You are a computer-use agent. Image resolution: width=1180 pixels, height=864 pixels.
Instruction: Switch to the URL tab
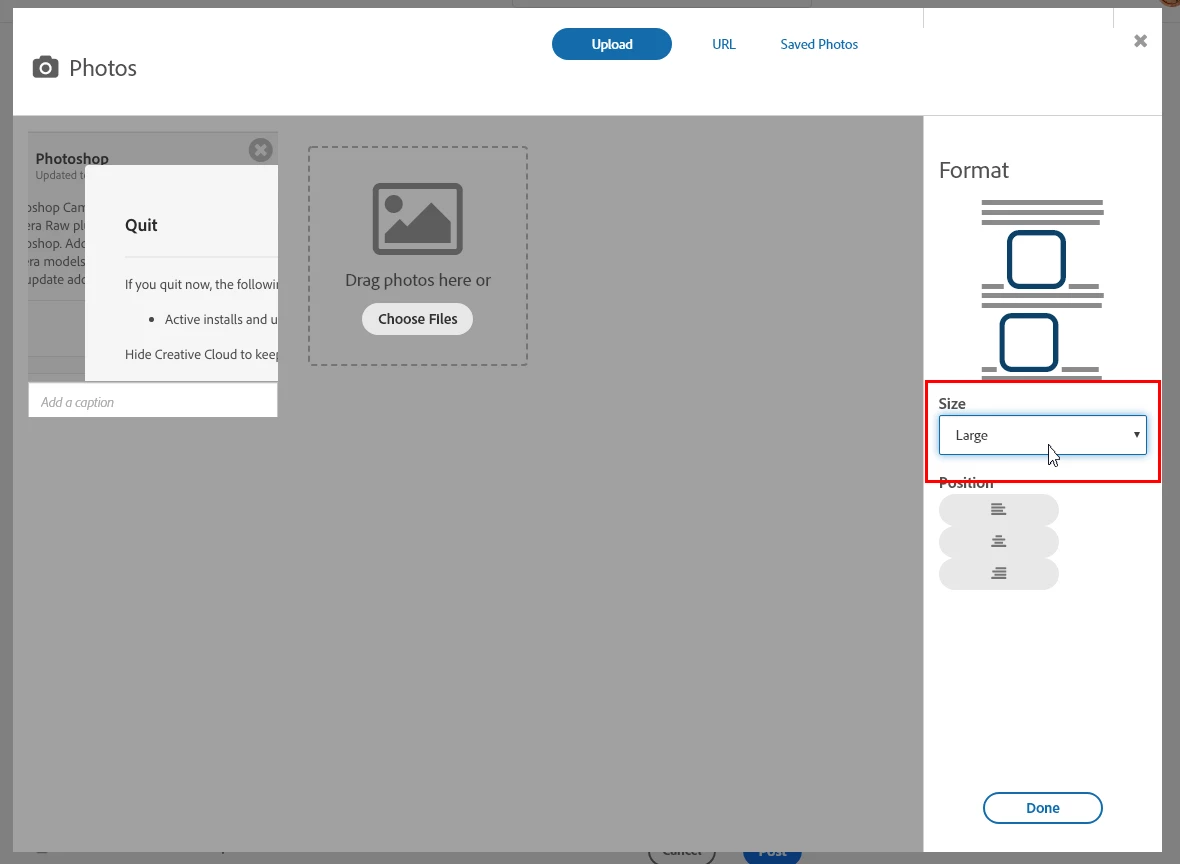tap(723, 44)
